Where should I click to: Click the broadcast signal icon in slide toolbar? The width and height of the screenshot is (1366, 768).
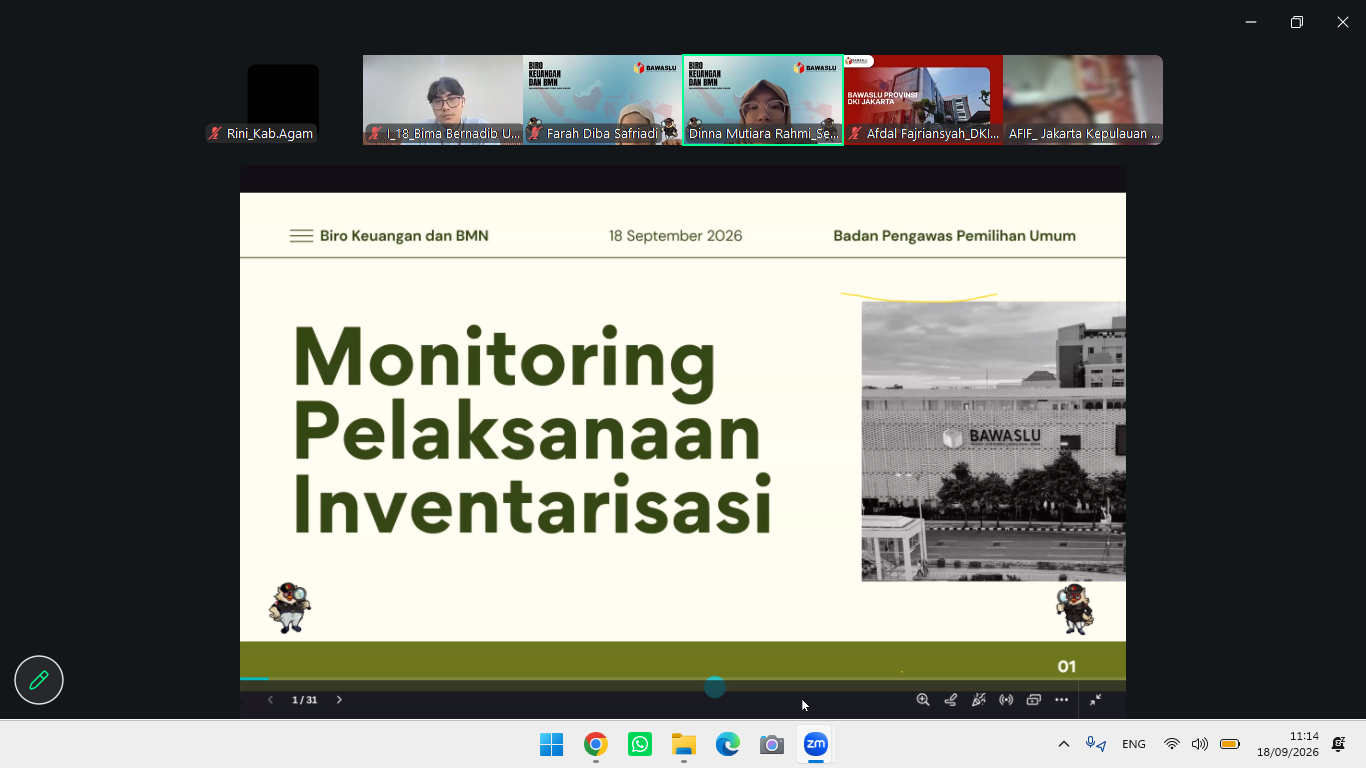point(1006,700)
